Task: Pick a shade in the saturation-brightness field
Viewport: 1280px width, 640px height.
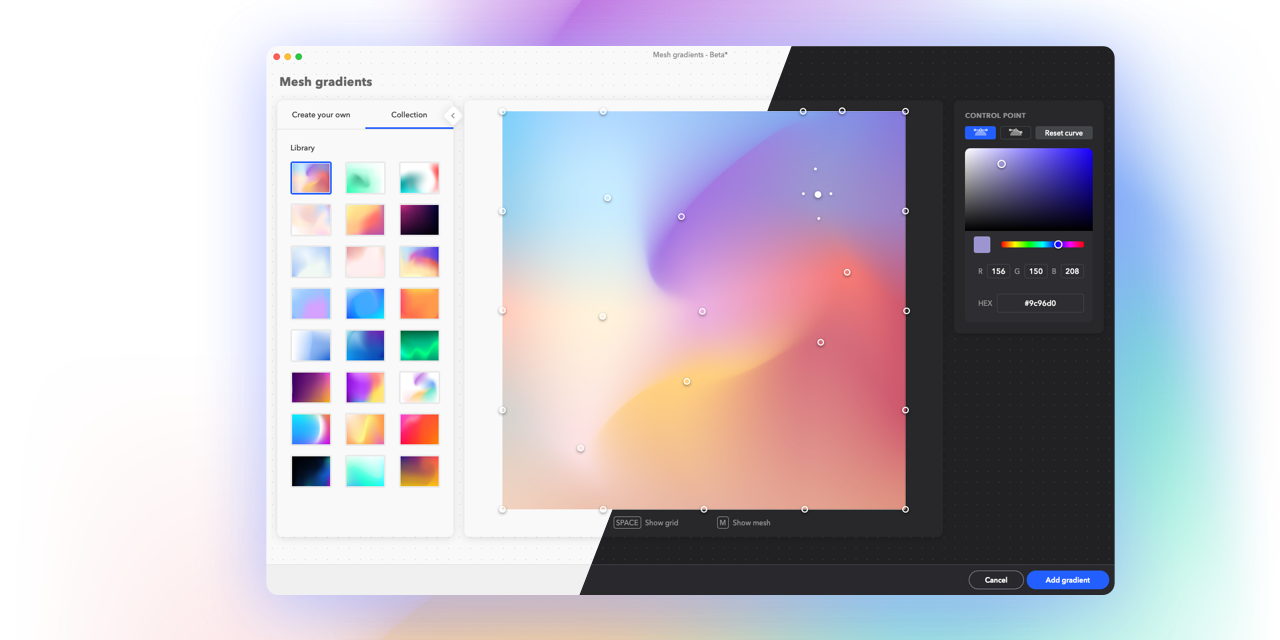Action: point(1028,188)
